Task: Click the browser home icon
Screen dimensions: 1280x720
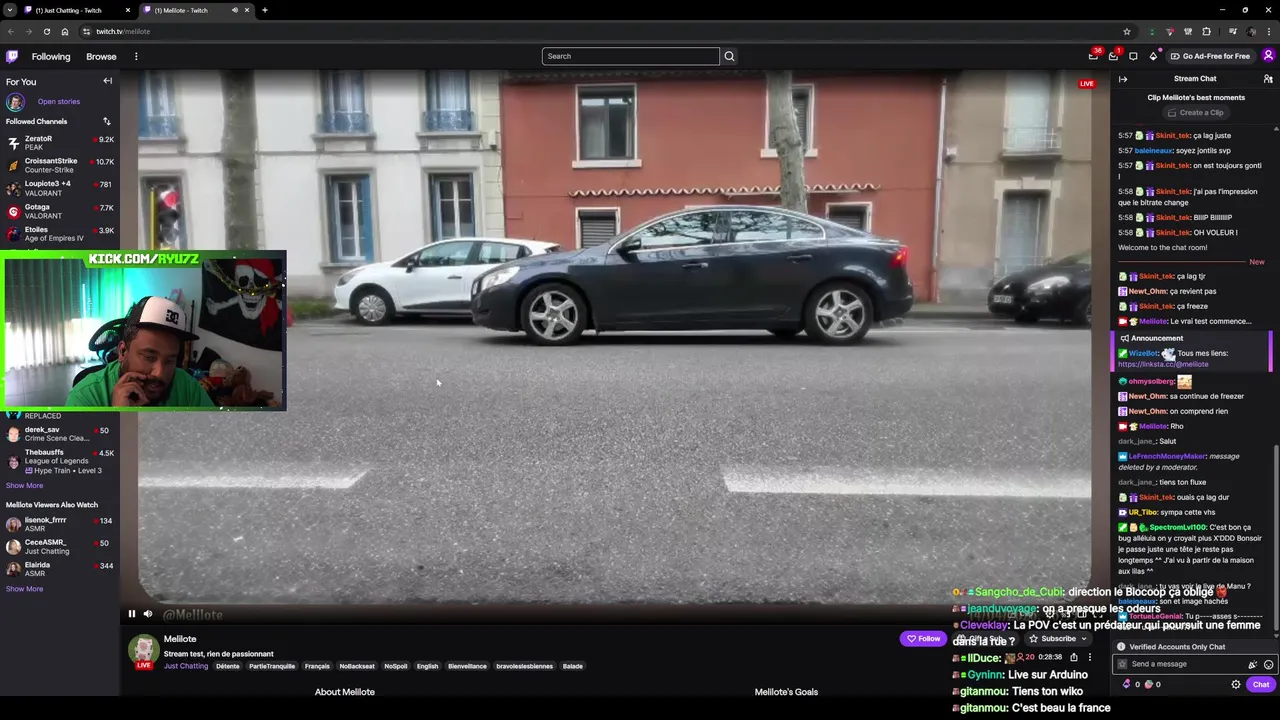Action: tap(65, 31)
